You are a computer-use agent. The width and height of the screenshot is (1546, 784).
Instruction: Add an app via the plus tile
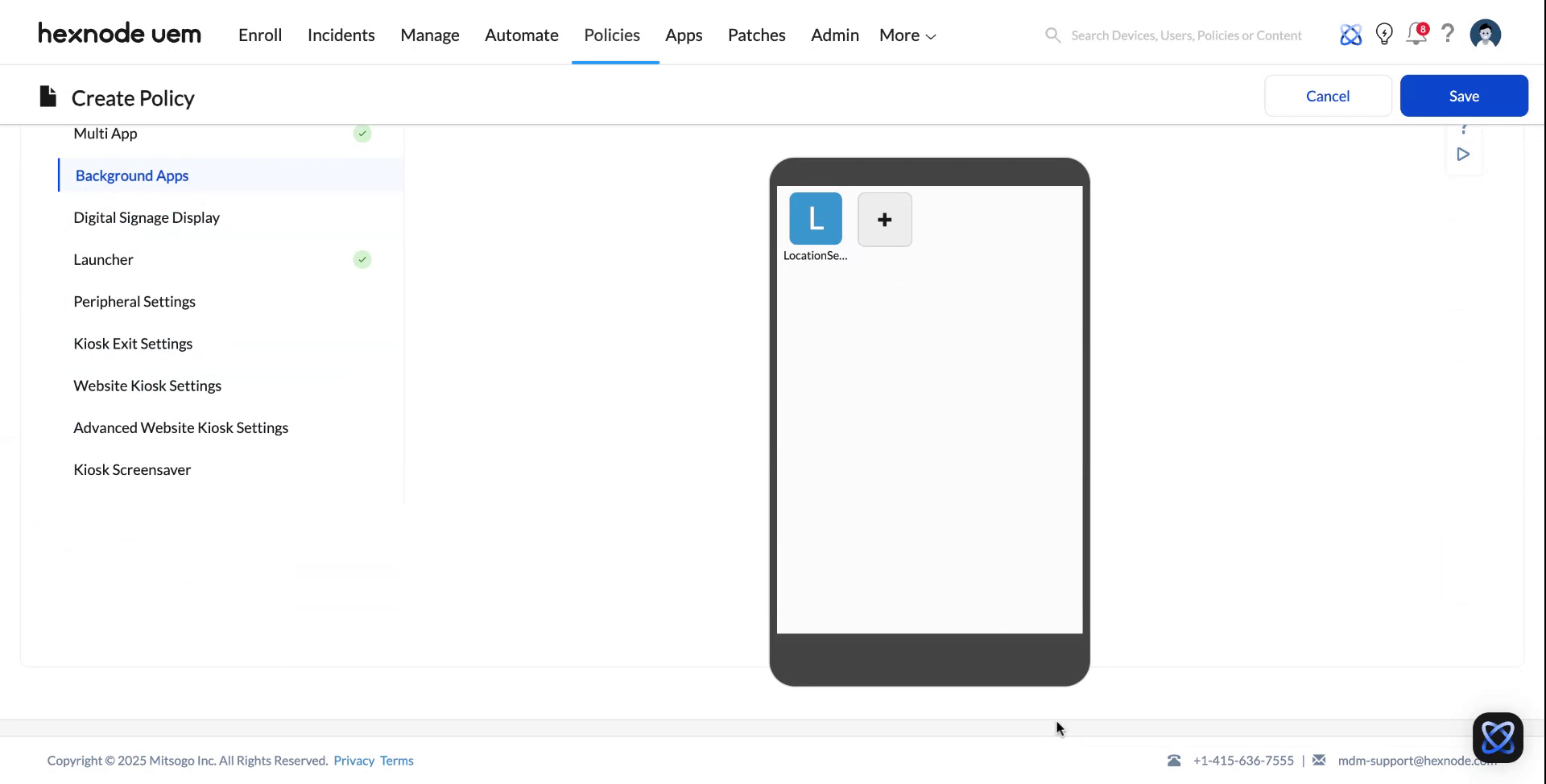tap(884, 219)
